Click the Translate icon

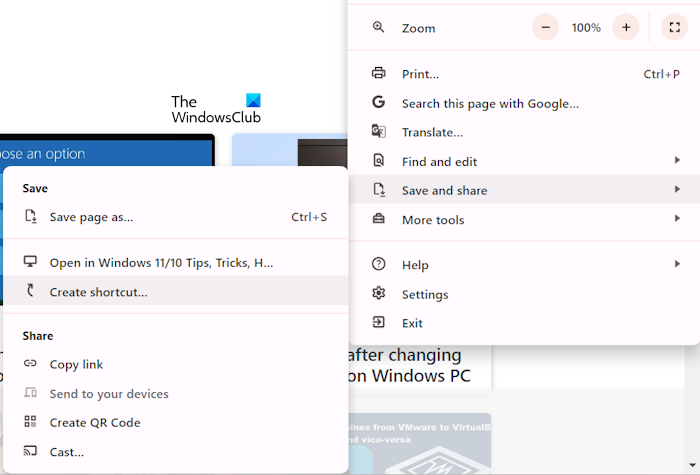tap(379, 132)
